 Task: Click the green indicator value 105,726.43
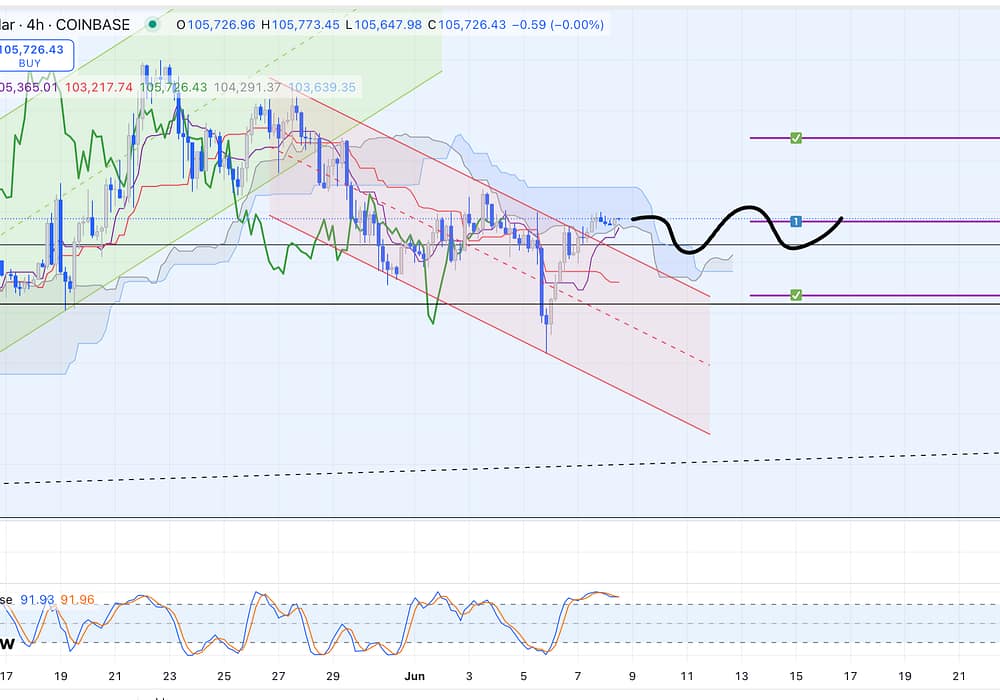tap(173, 87)
